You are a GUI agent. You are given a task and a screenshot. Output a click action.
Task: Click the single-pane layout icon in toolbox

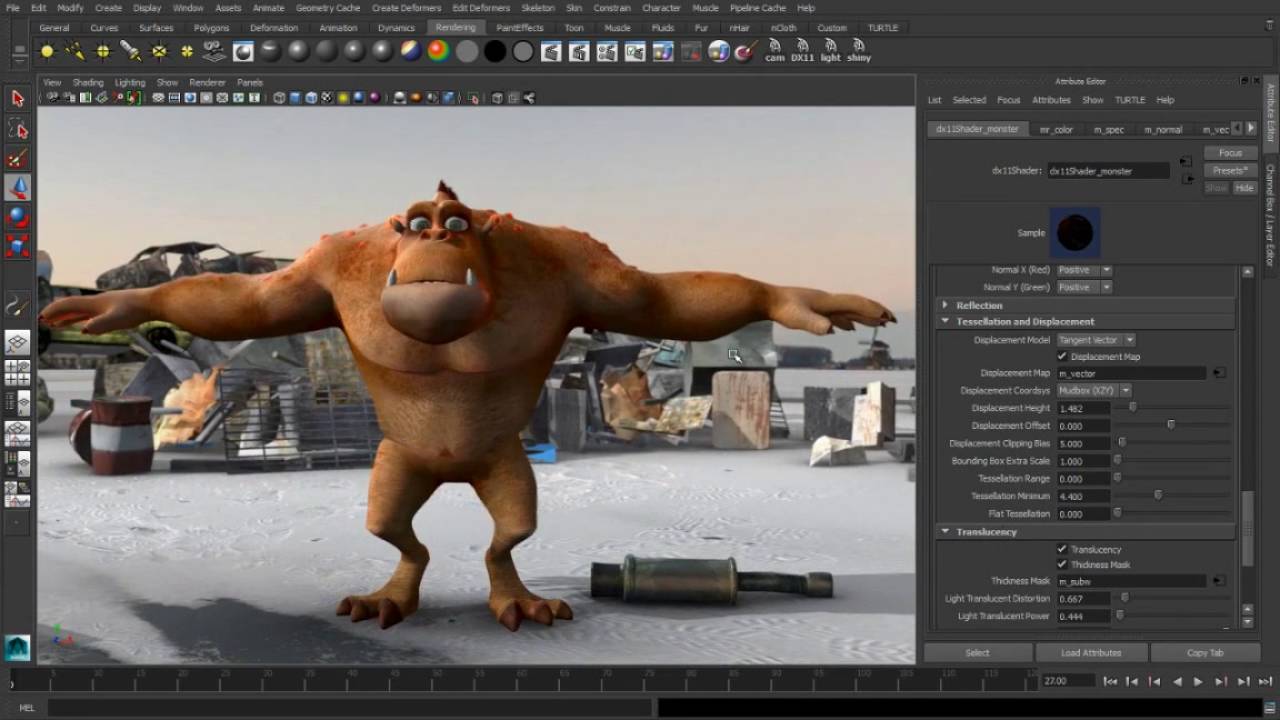tap(17, 343)
